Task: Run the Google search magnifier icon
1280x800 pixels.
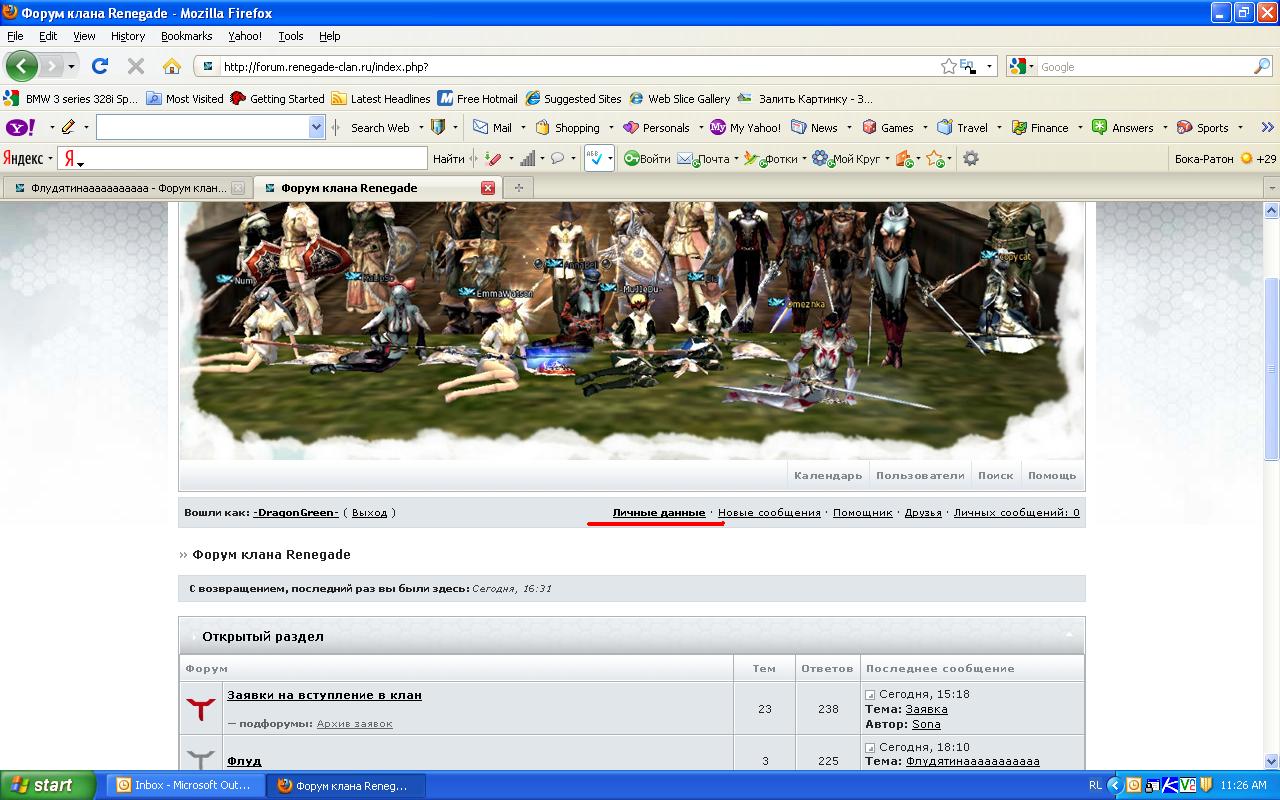Action: (1262, 66)
